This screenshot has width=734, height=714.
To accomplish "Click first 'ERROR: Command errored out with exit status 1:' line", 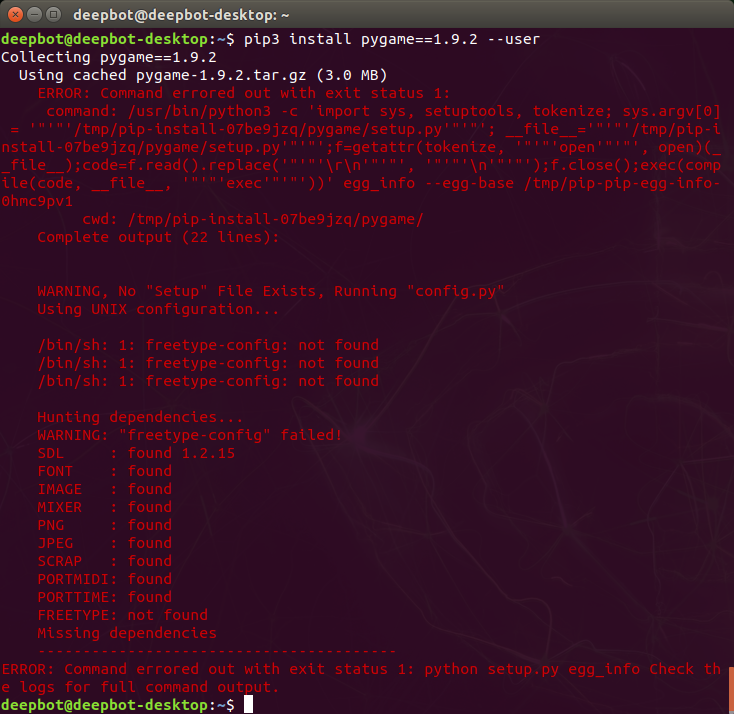I will tap(243, 93).
